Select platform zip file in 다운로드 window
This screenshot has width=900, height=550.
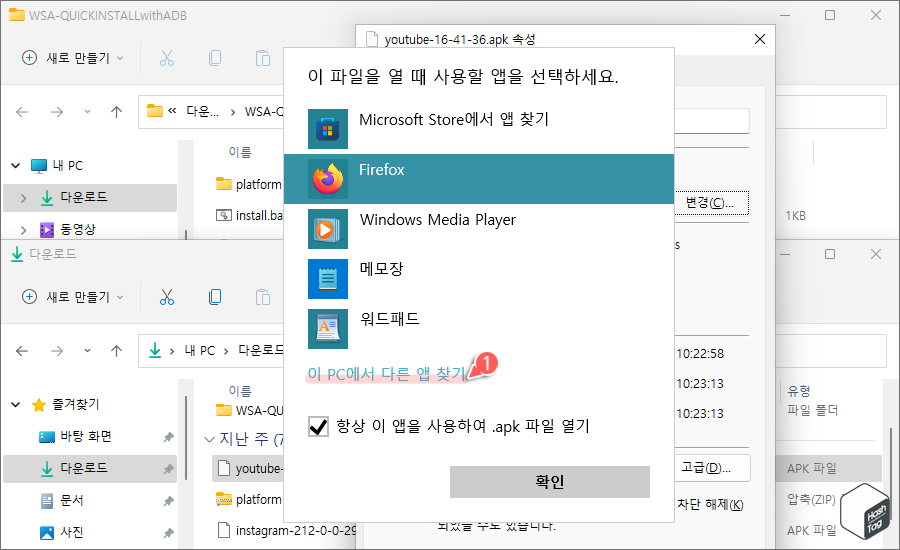point(249,499)
